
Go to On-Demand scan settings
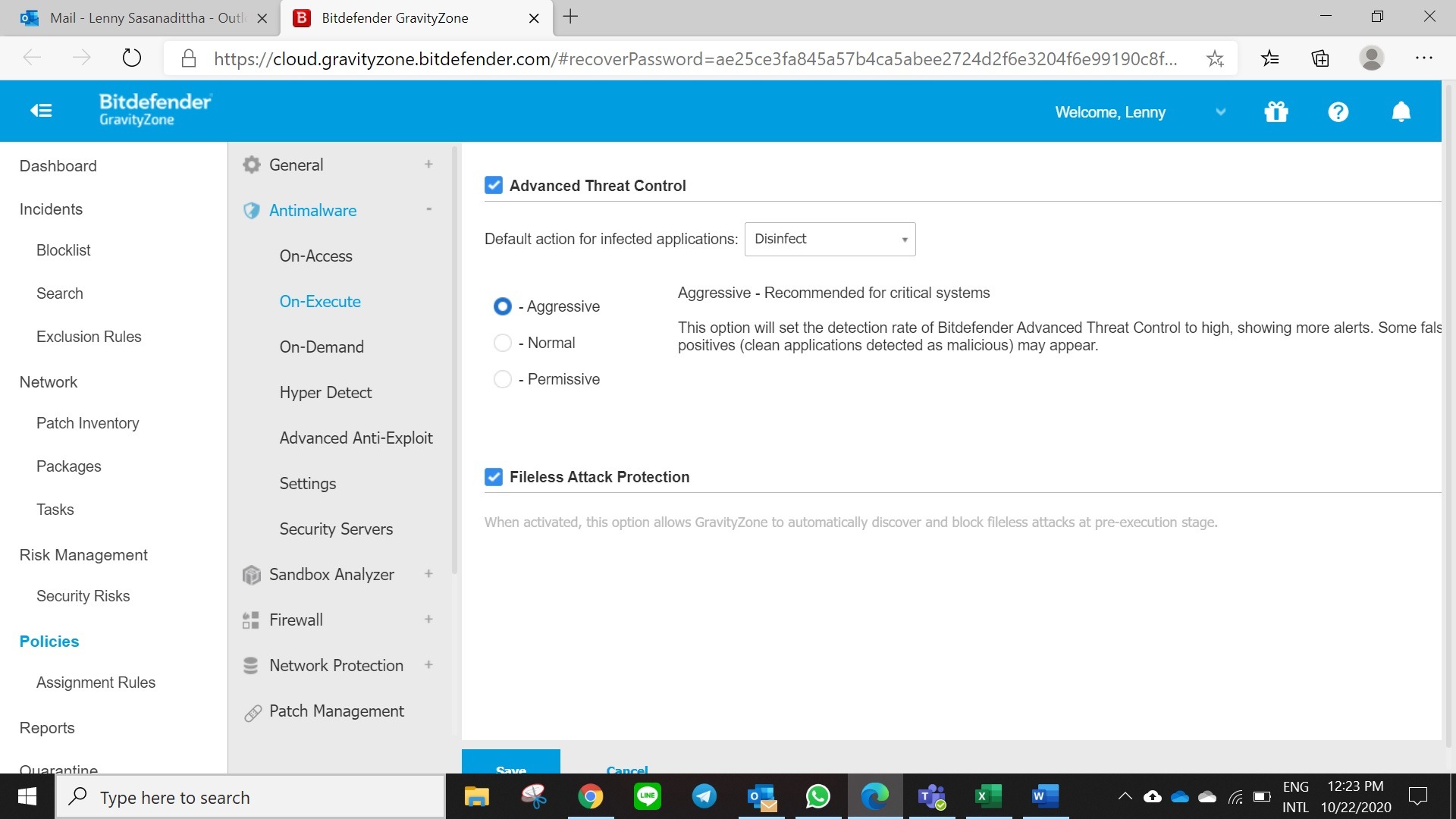pos(322,347)
